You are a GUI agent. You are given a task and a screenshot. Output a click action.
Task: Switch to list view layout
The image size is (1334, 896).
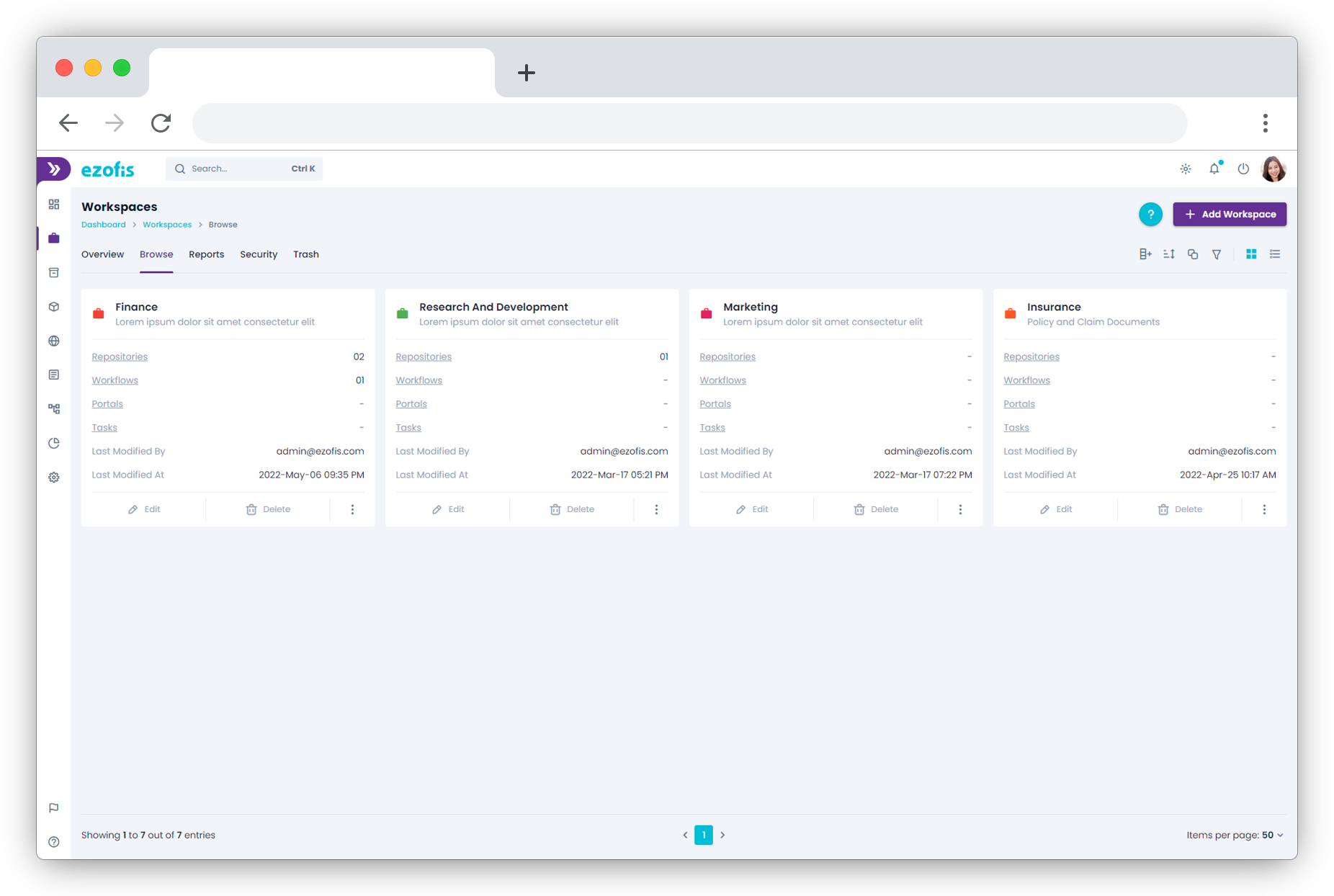(x=1275, y=254)
